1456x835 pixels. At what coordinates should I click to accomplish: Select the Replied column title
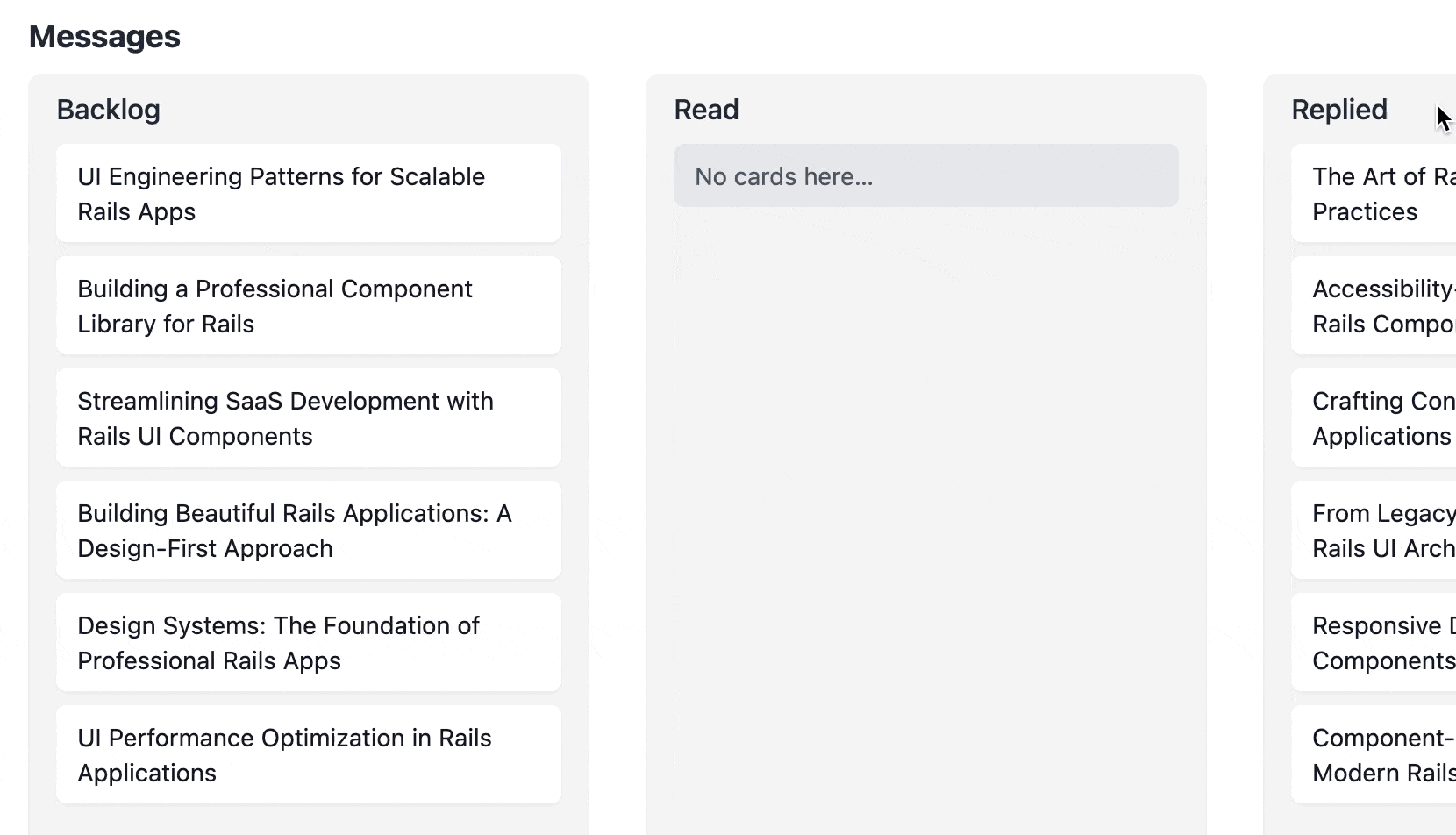click(x=1339, y=110)
